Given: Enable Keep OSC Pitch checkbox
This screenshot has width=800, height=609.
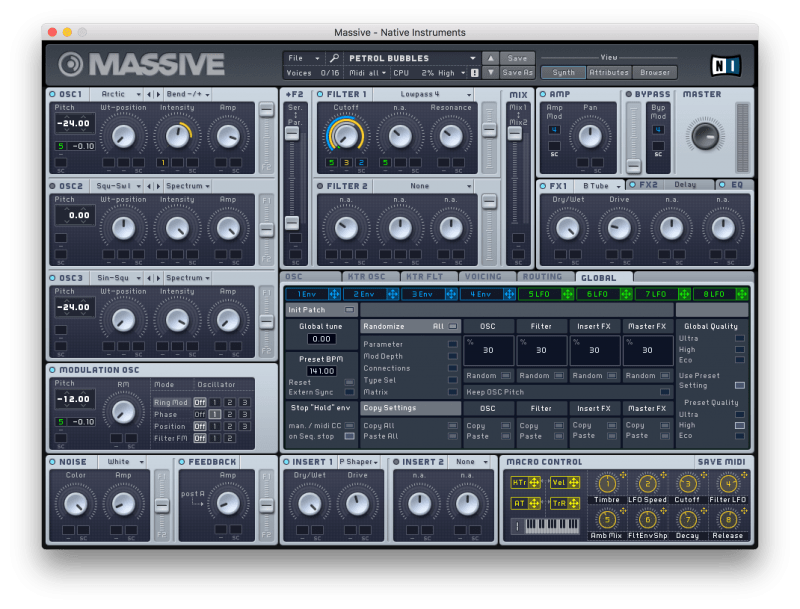Looking at the screenshot, I should (x=664, y=392).
